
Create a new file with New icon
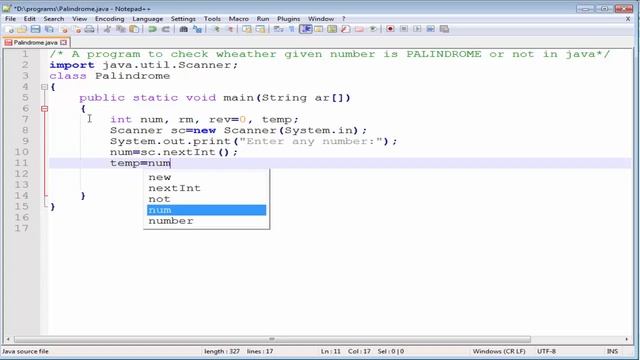[9, 29]
